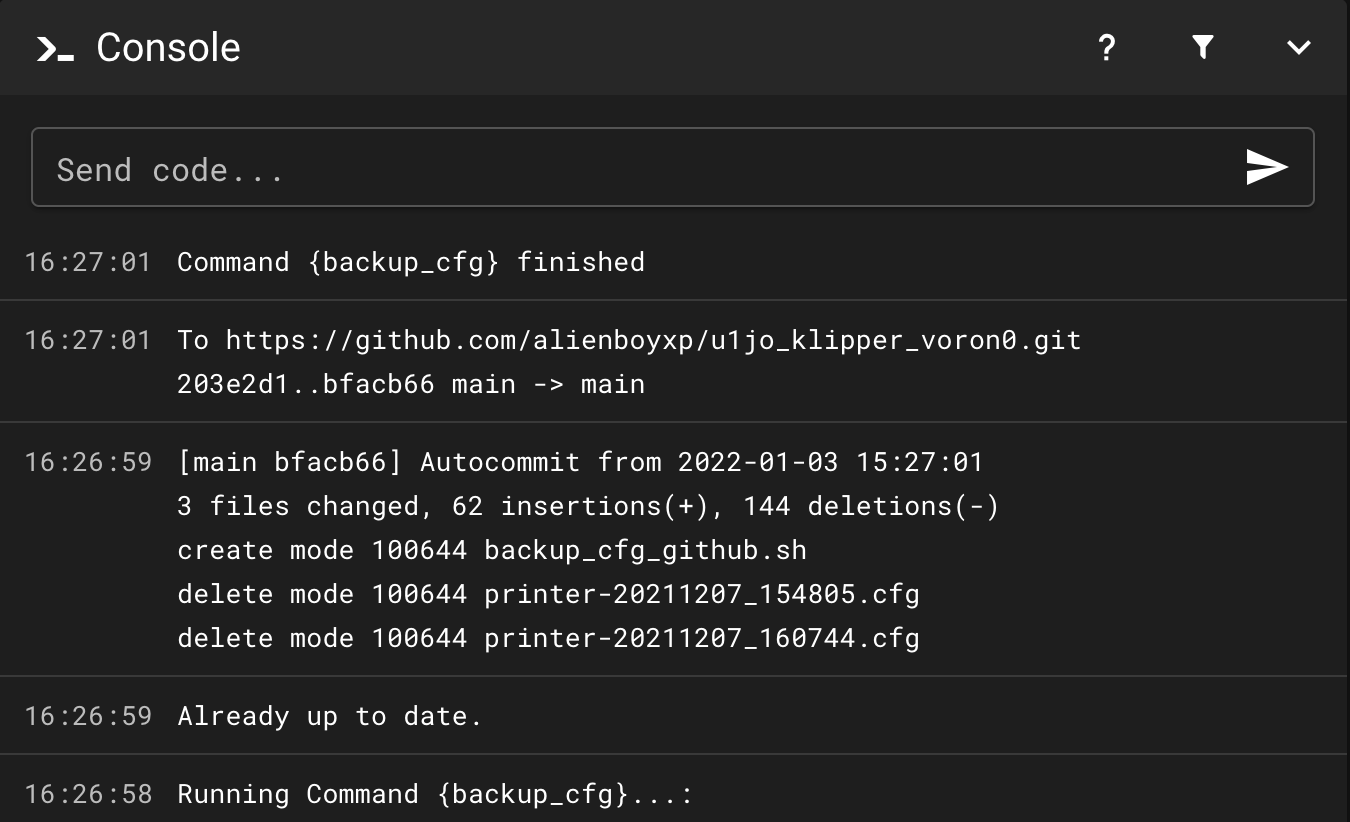Click the "203e2d1..bfacb66 main -> main" line
1350x822 pixels.
[411, 384]
